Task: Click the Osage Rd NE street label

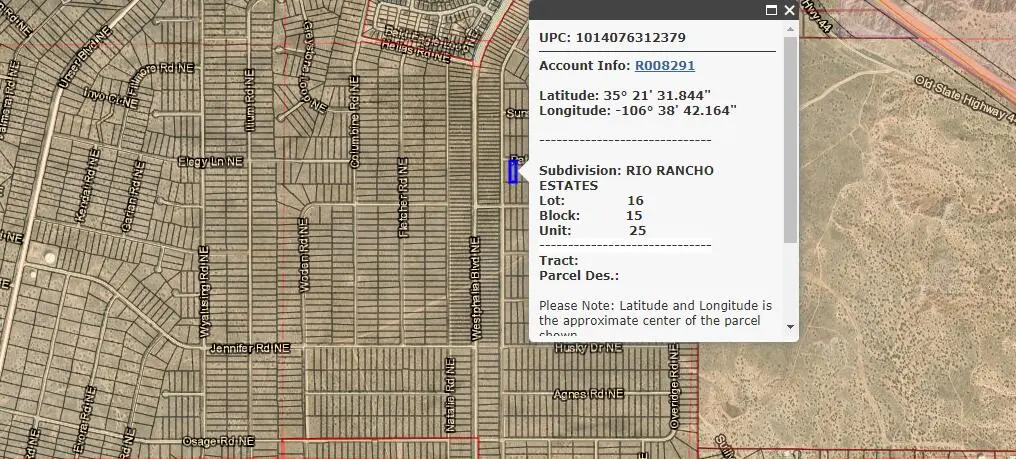Action: pyautogui.click(x=218, y=441)
